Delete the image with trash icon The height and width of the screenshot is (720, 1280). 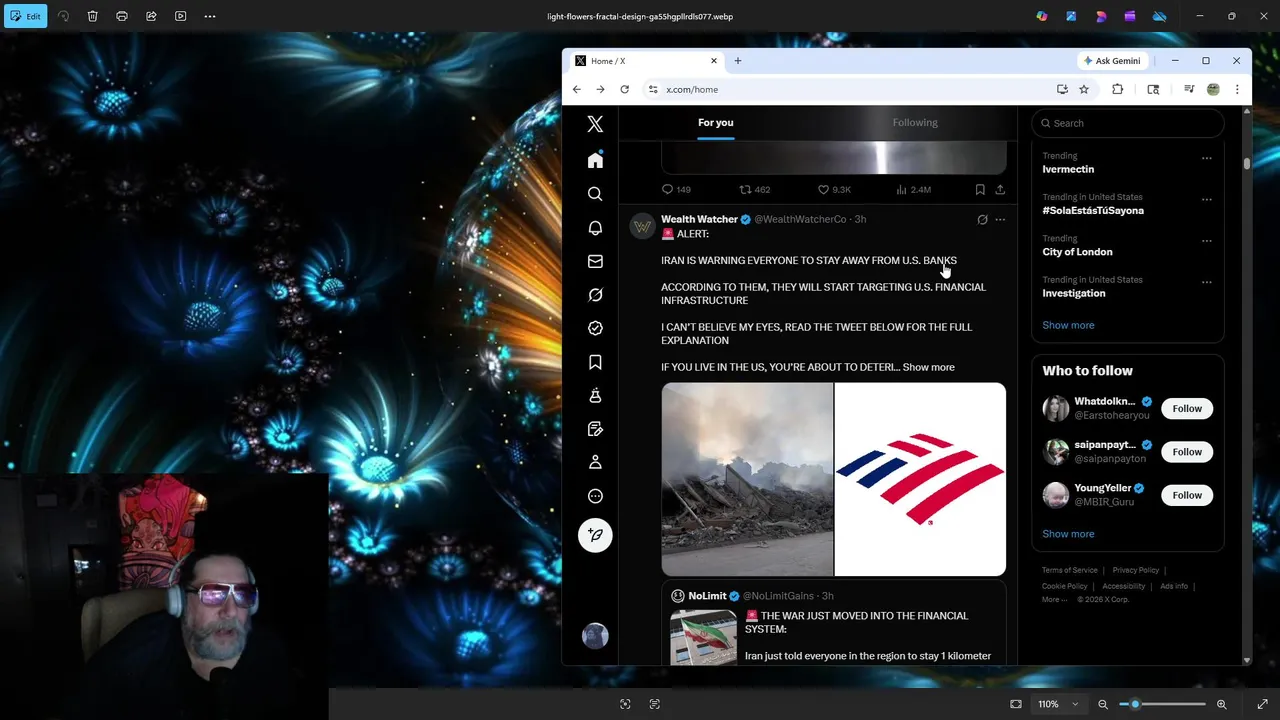coord(92,16)
